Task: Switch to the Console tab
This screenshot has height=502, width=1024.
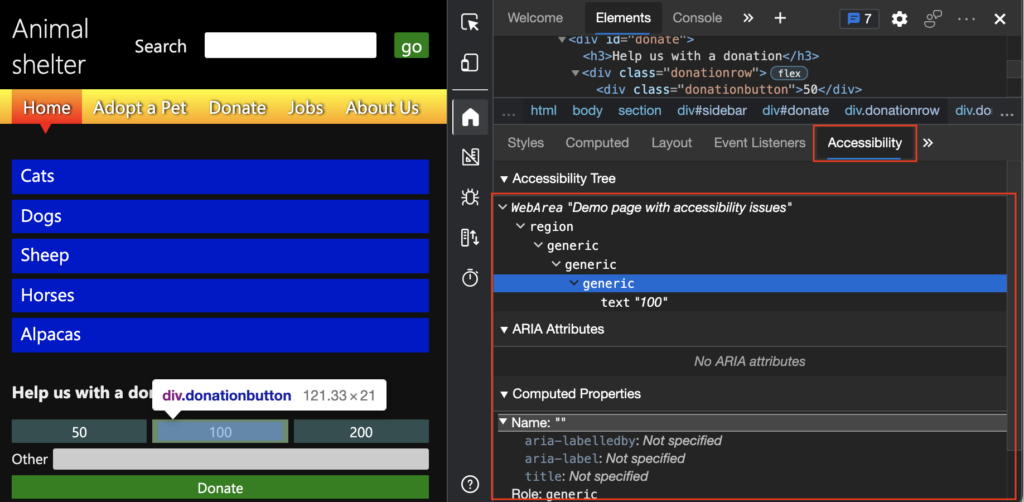Action: [697, 18]
